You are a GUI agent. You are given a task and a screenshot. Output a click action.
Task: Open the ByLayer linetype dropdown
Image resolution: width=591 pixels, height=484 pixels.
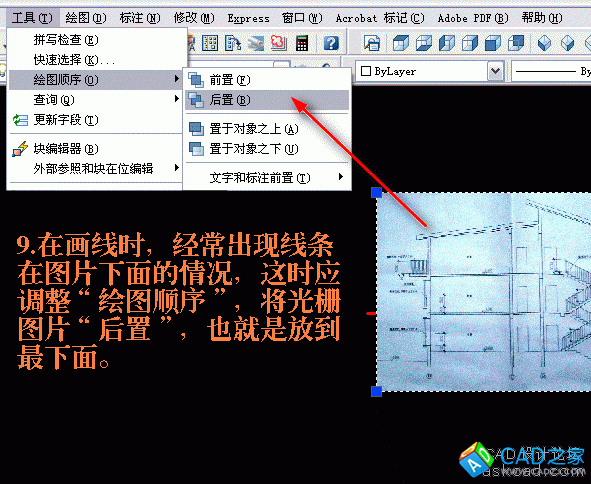pyautogui.click(x=551, y=71)
